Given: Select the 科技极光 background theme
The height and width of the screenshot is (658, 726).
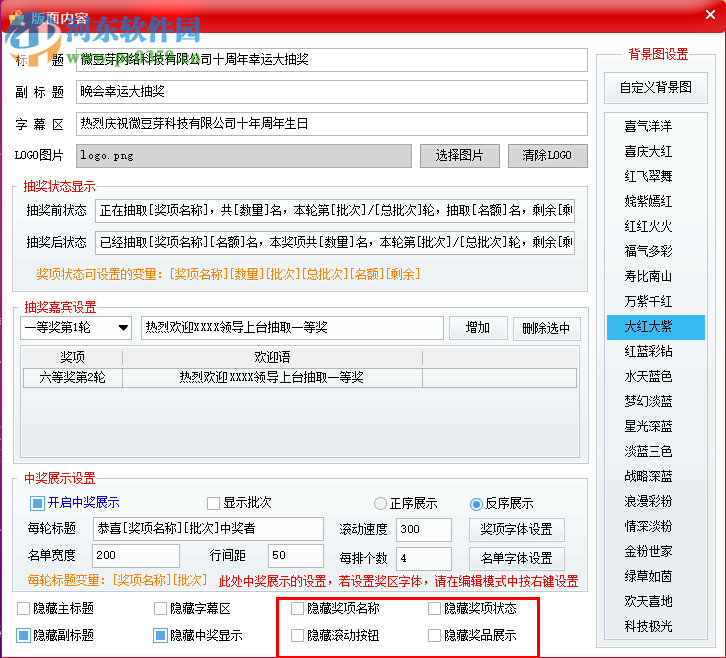Looking at the screenshot, I should pyautogui.click(x=656, y=627).
